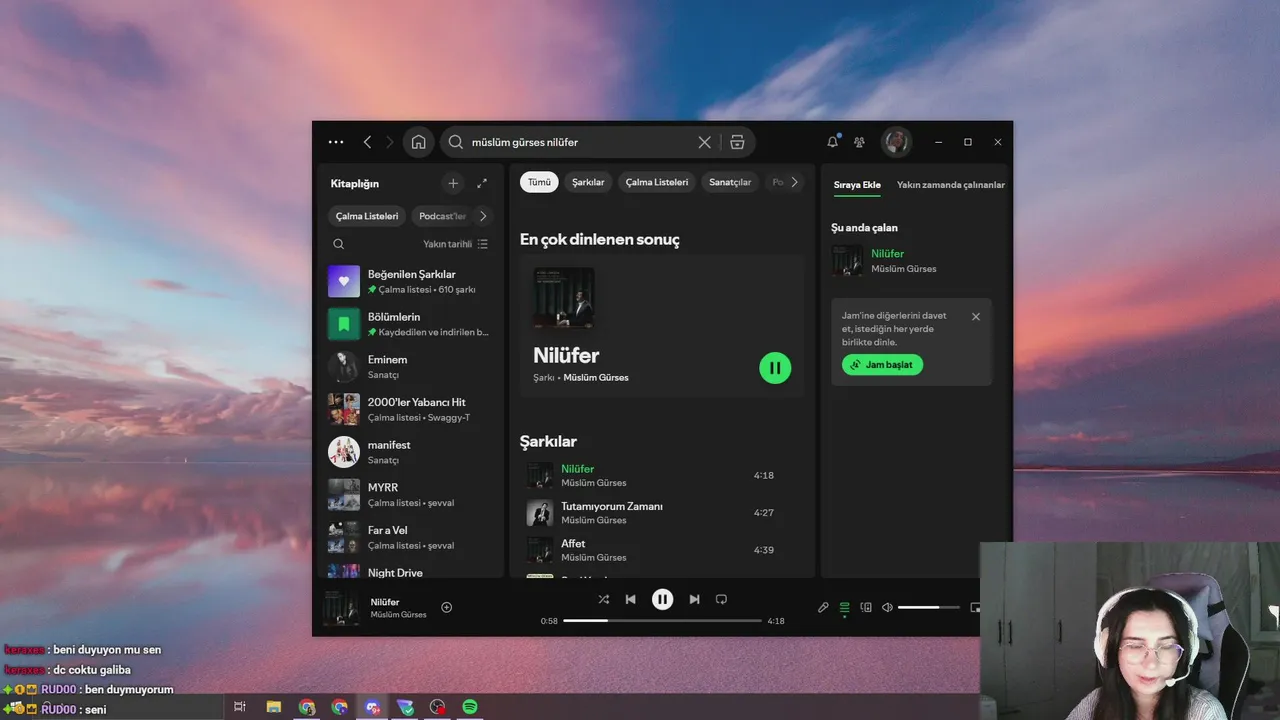
Task: Open Bölümlerin in library
Action: 411,324
